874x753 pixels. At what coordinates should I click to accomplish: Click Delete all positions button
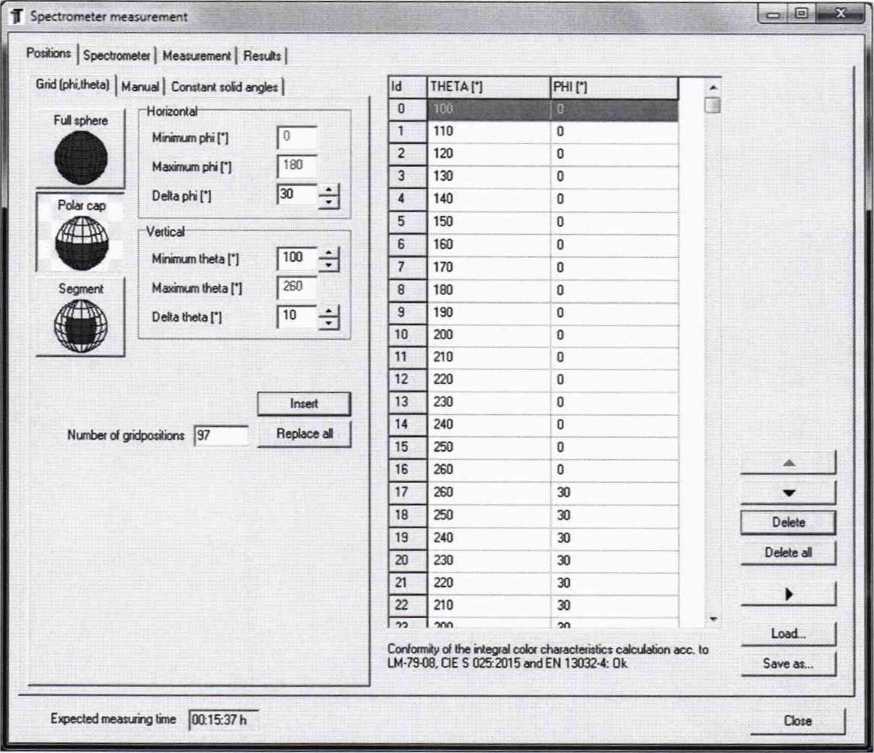pyautogui.click(x=787, y=553)
